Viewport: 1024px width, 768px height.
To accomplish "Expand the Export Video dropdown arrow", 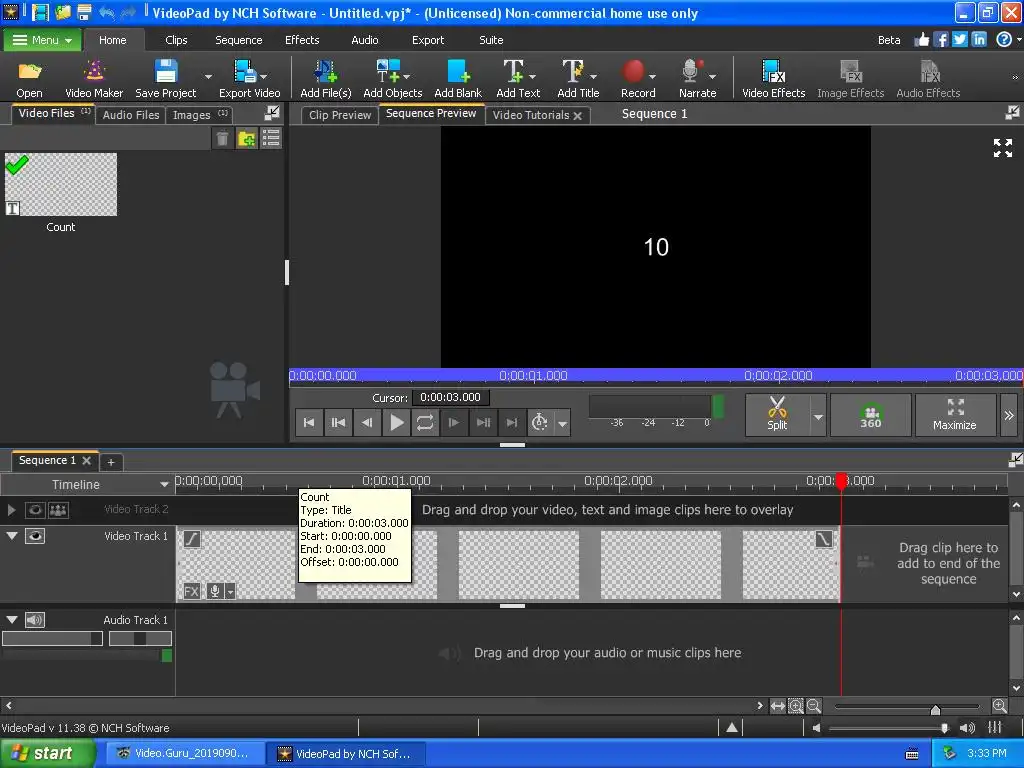I will [x=264, y=76].
